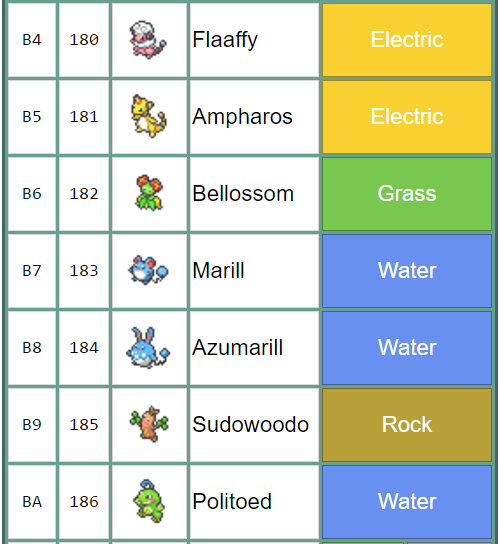Select Grass type badge for Bellossom

click(x=407, y=194)
